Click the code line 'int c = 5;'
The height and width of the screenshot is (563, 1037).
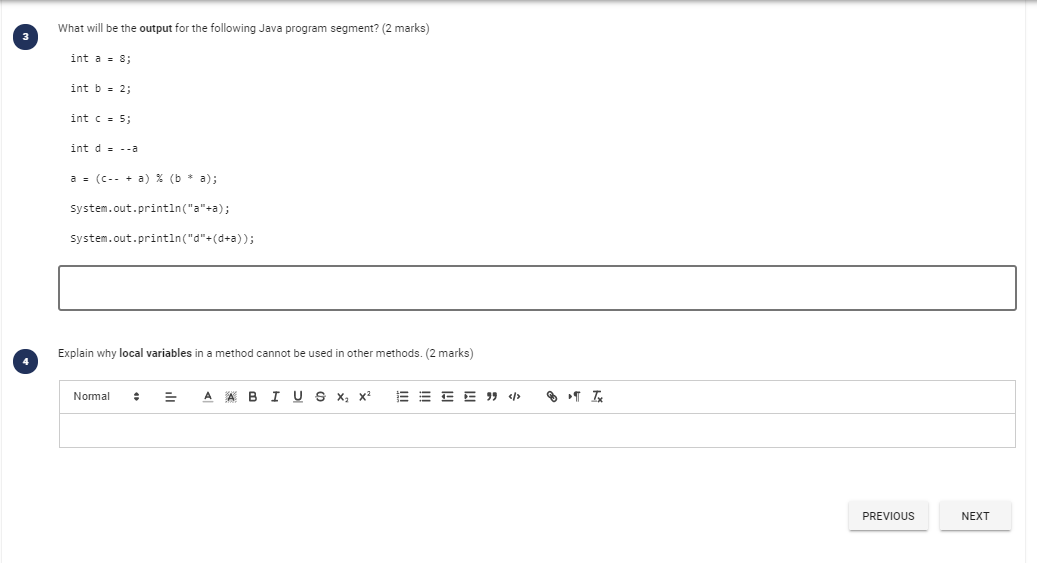101,118
